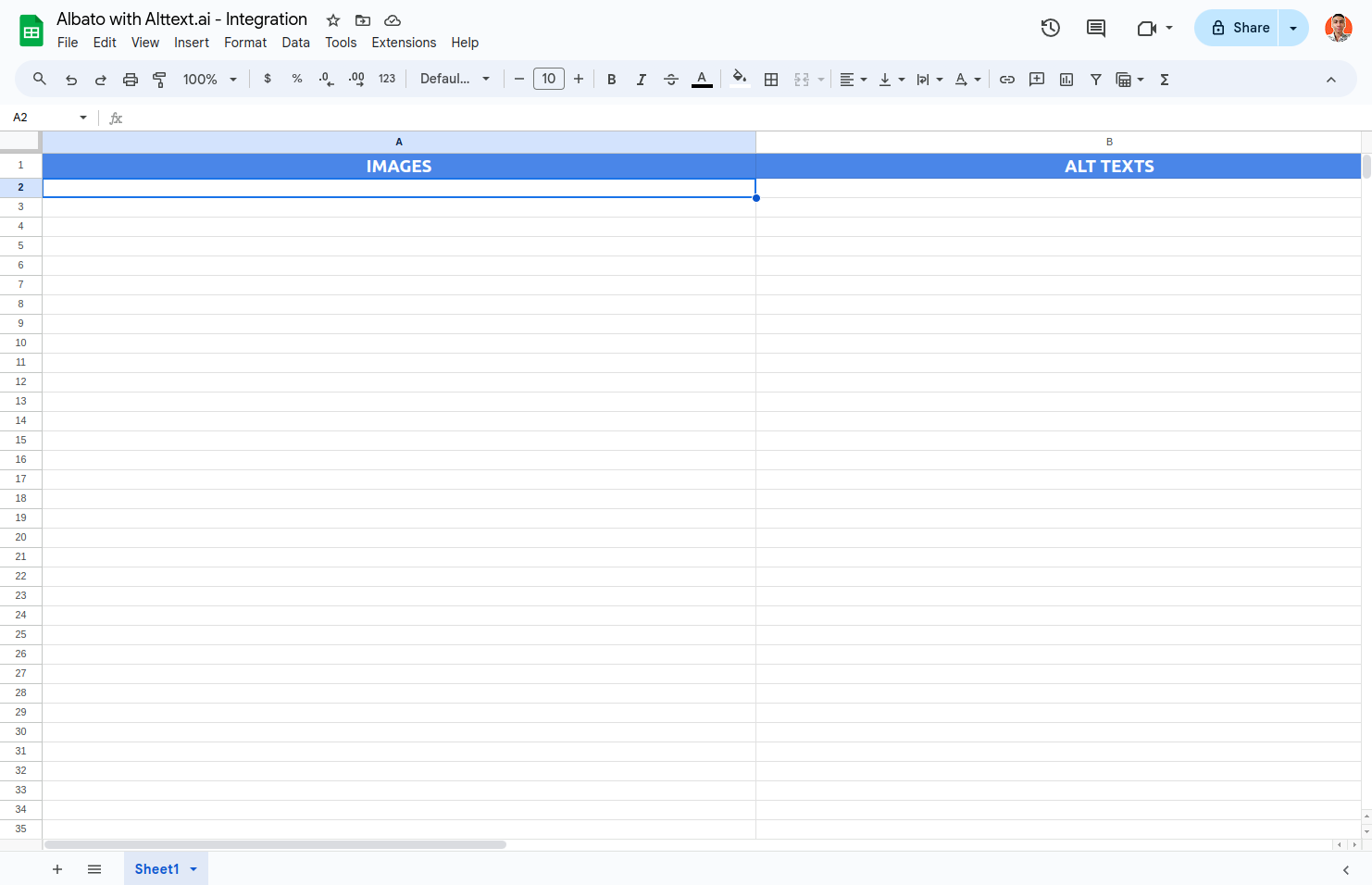The width and height of the screenshot is (1372, 885).
Task: Print the spreadsheet
Action: click(x=131, y=80)
